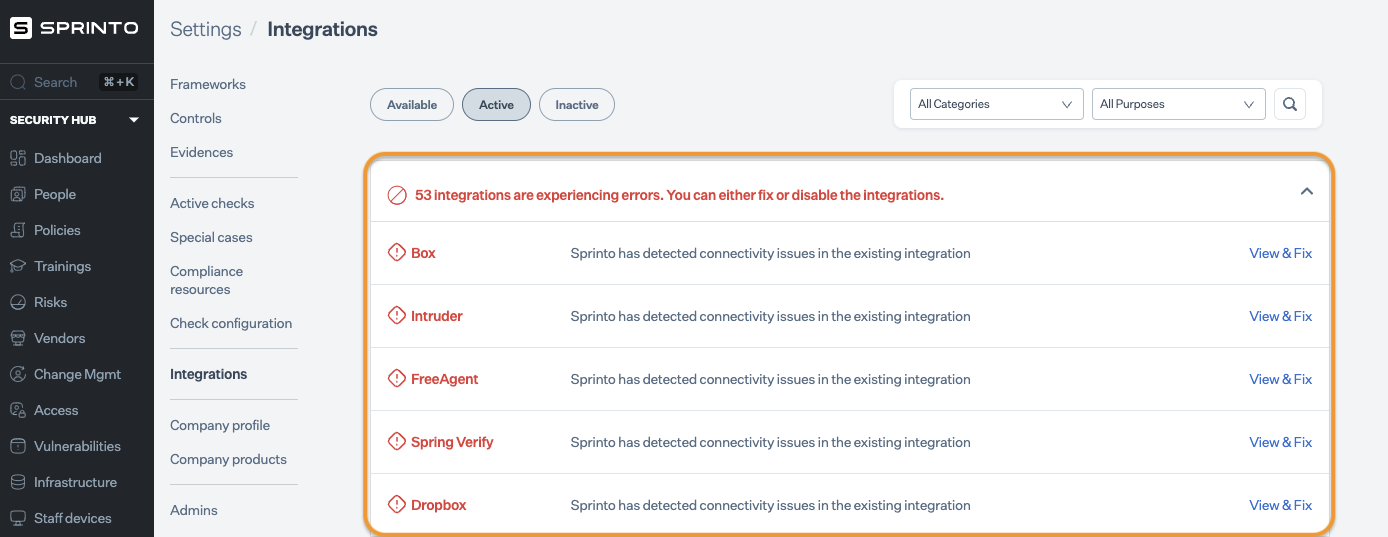Click the Dashboard icon in sidebar
Viewport: 1388px width, 537px height.
click(x=18, y=158)
